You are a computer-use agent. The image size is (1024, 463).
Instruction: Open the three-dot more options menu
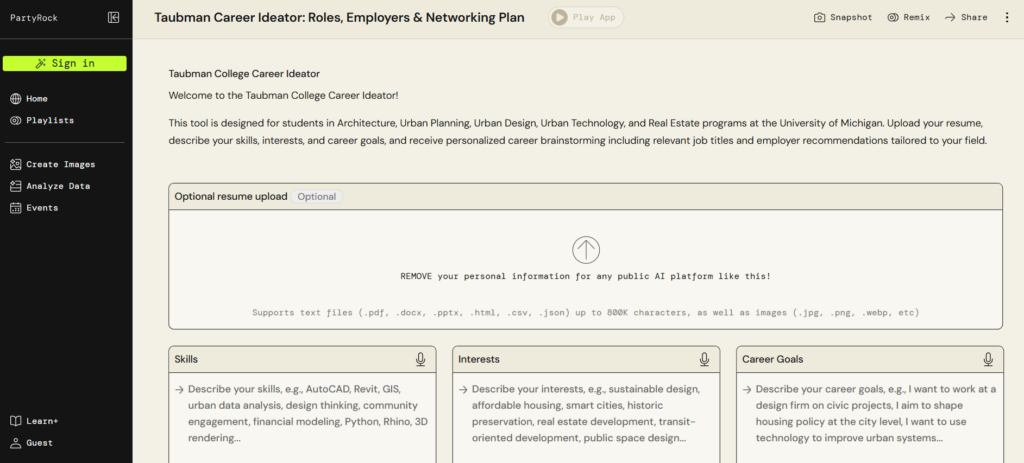1007,17
